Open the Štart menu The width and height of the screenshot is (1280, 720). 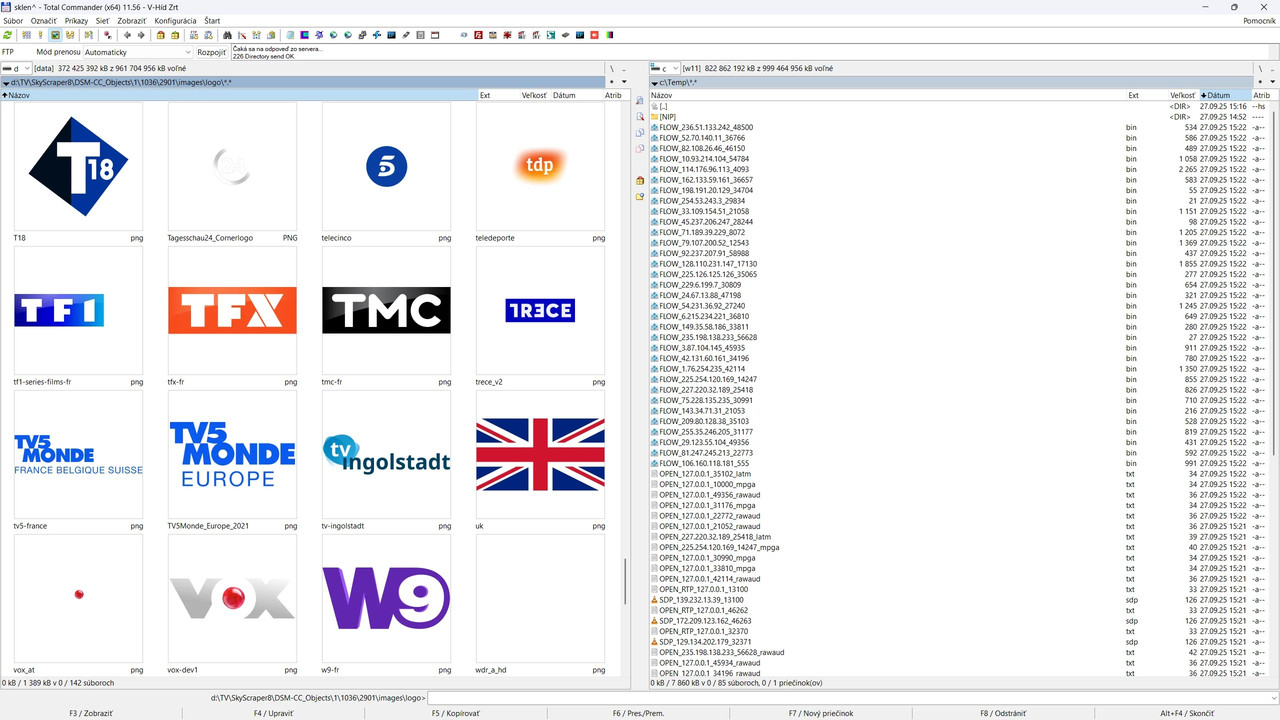(212, 21)
